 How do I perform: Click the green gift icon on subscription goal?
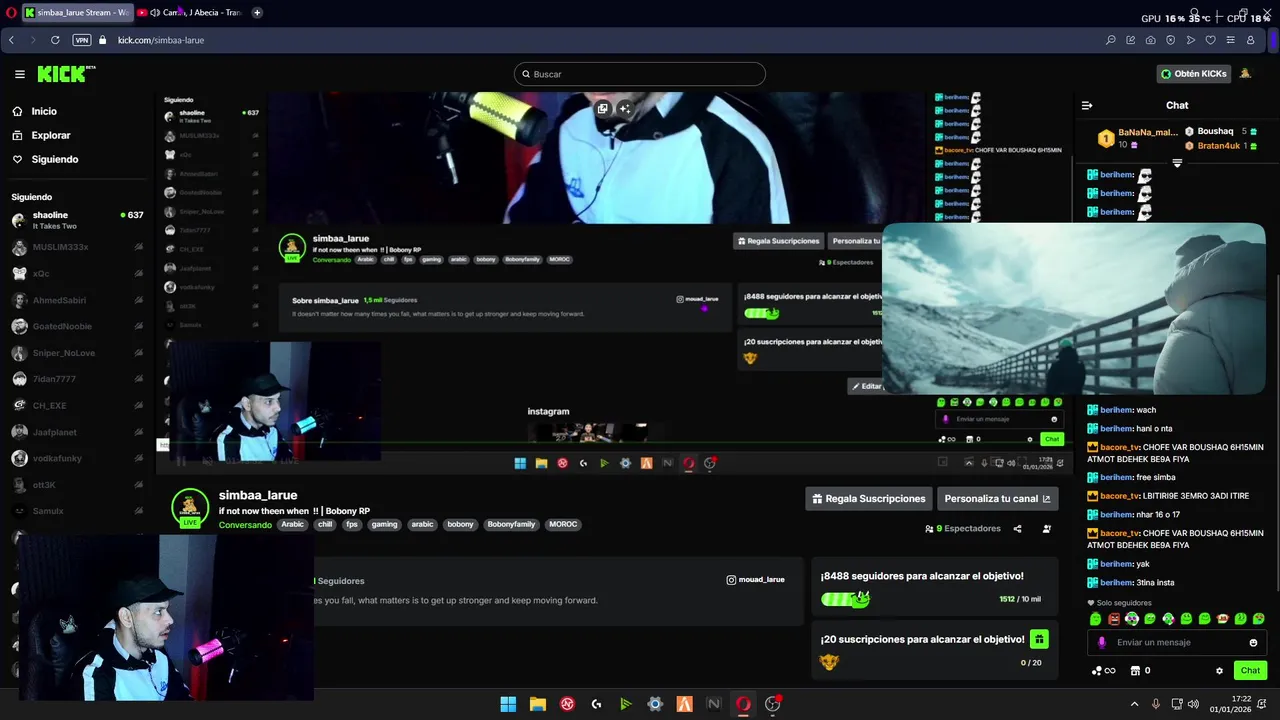tap(1039, 639)
